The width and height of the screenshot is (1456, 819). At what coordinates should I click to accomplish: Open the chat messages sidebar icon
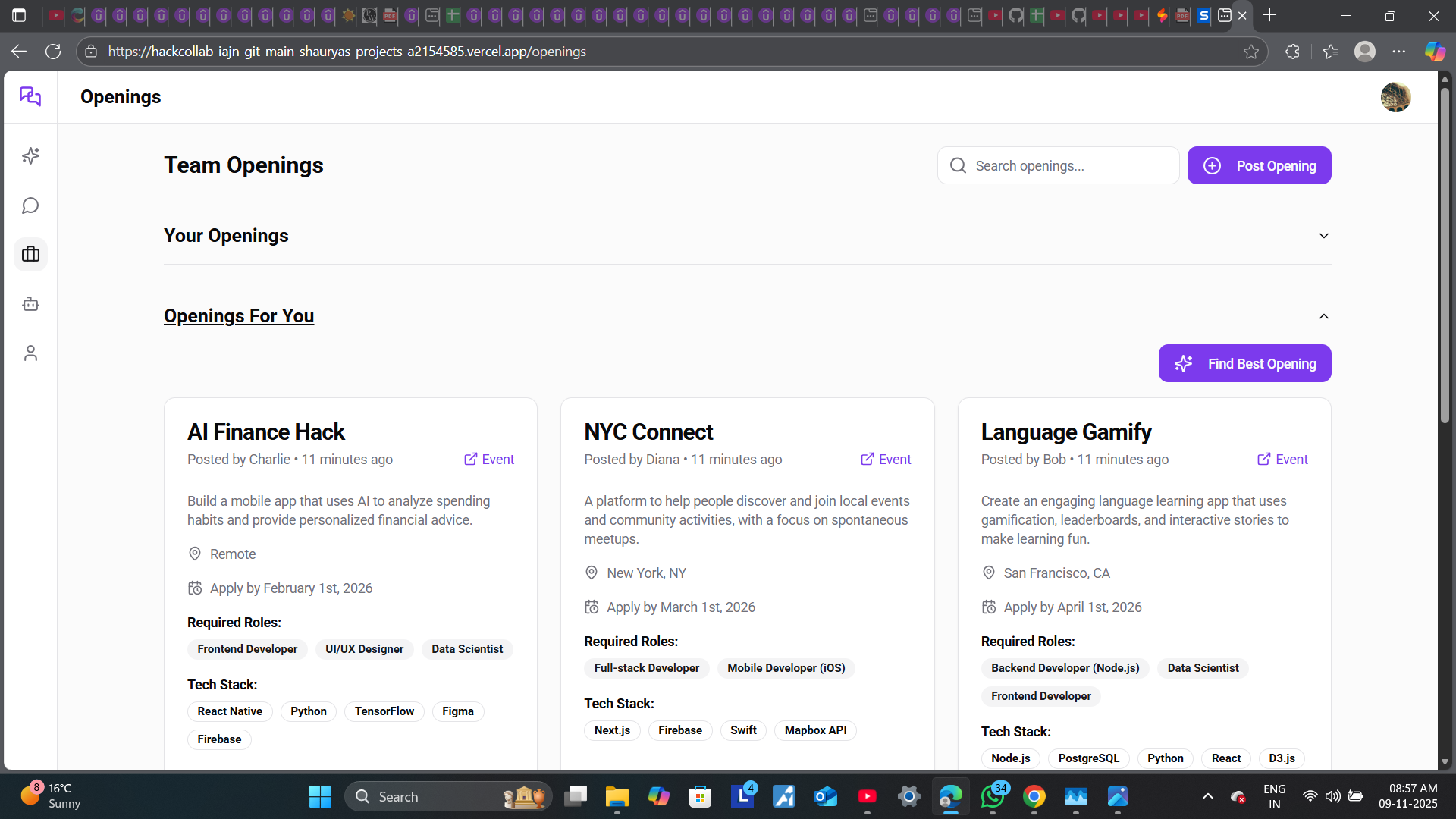[x=30, y=205]
